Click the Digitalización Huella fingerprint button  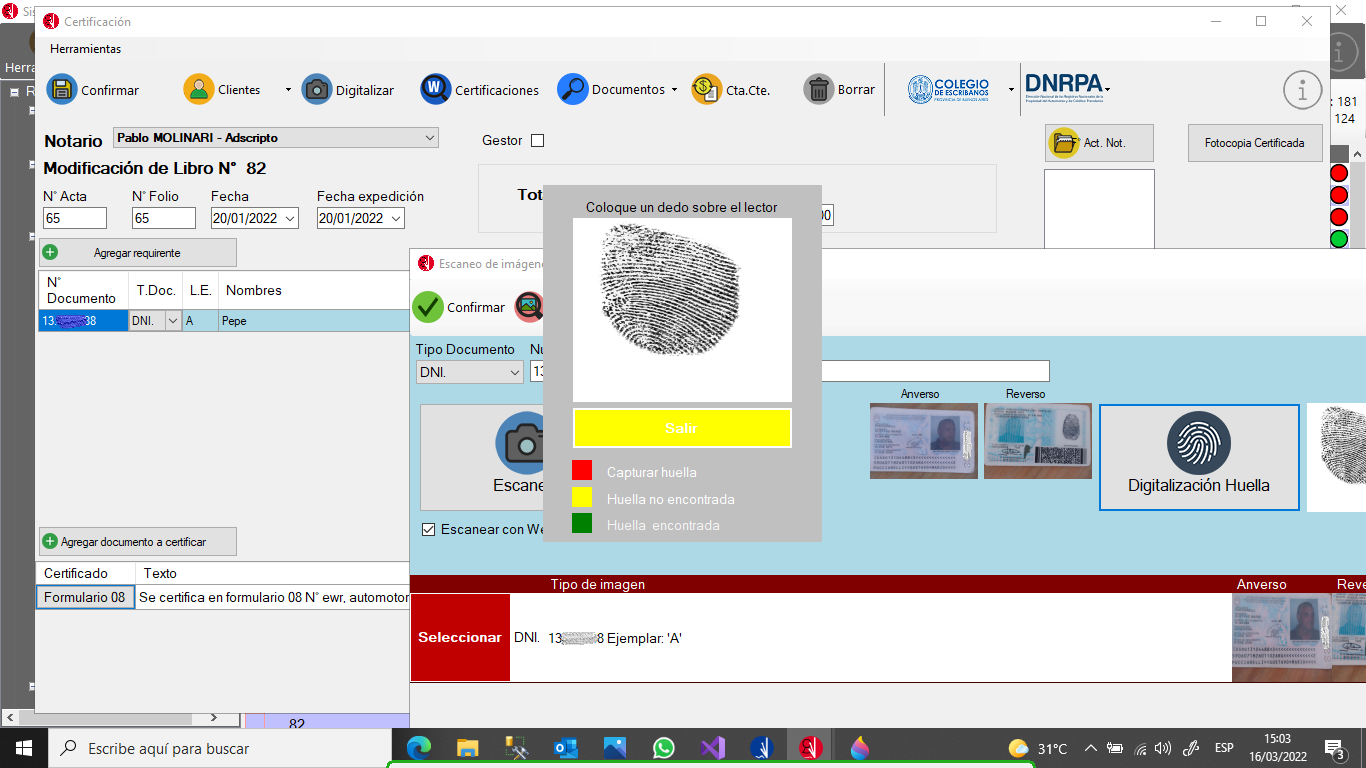coord(1198,457)
